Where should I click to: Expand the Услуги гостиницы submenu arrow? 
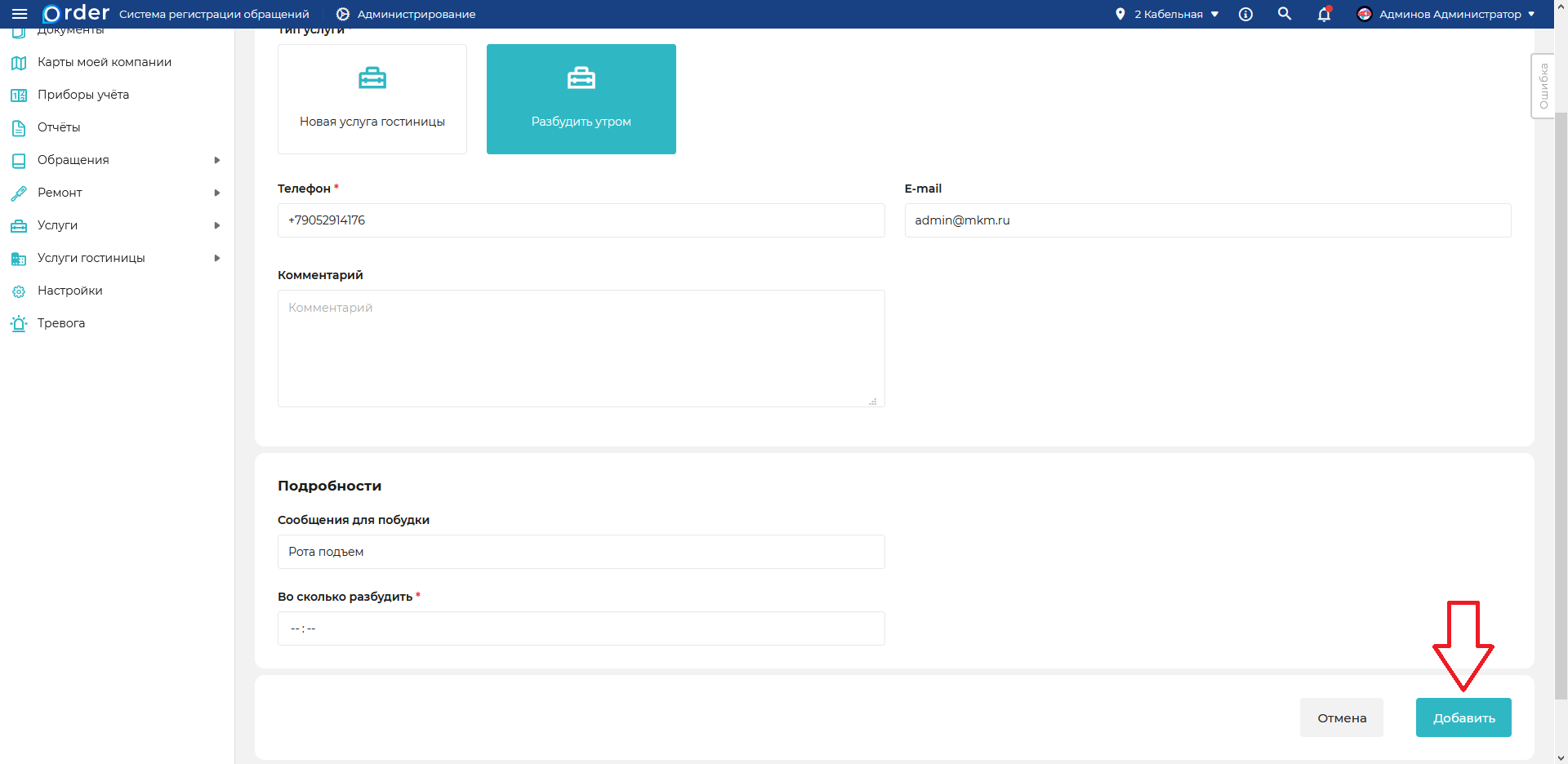coord(217,258)
